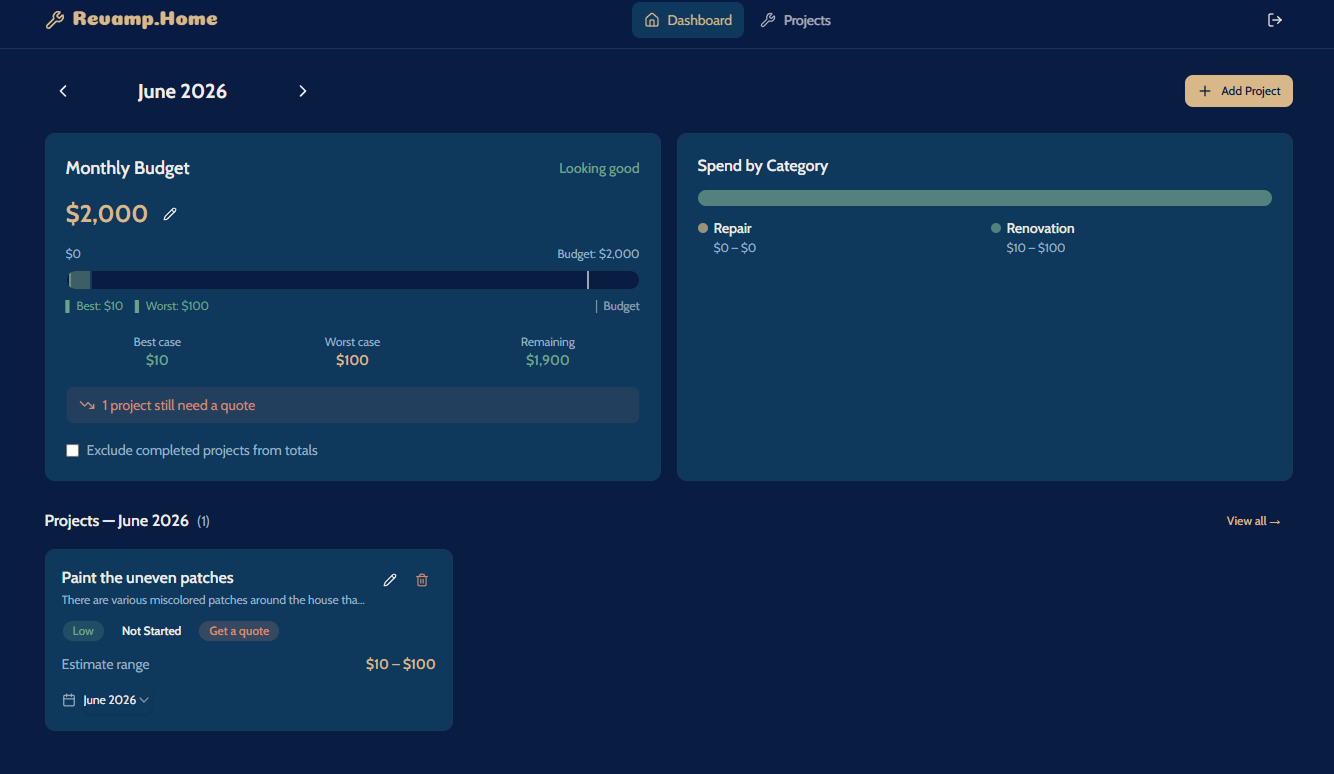Click the Add Project button
Screen dimensions: 1334x774
(x=1239, y=91)
